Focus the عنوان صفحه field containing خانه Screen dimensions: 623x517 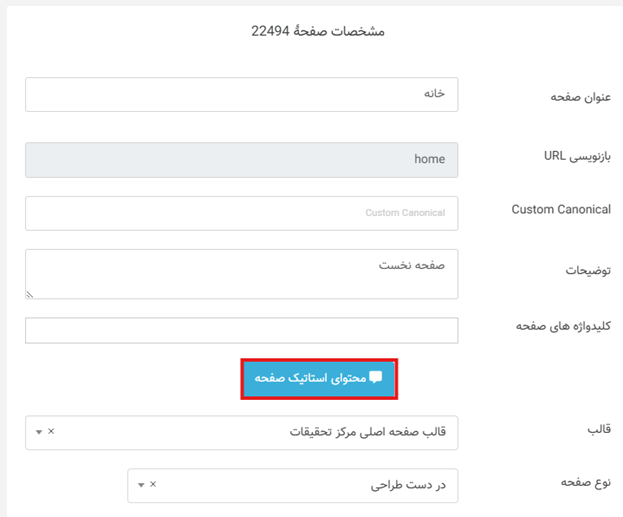pos(241,95)
